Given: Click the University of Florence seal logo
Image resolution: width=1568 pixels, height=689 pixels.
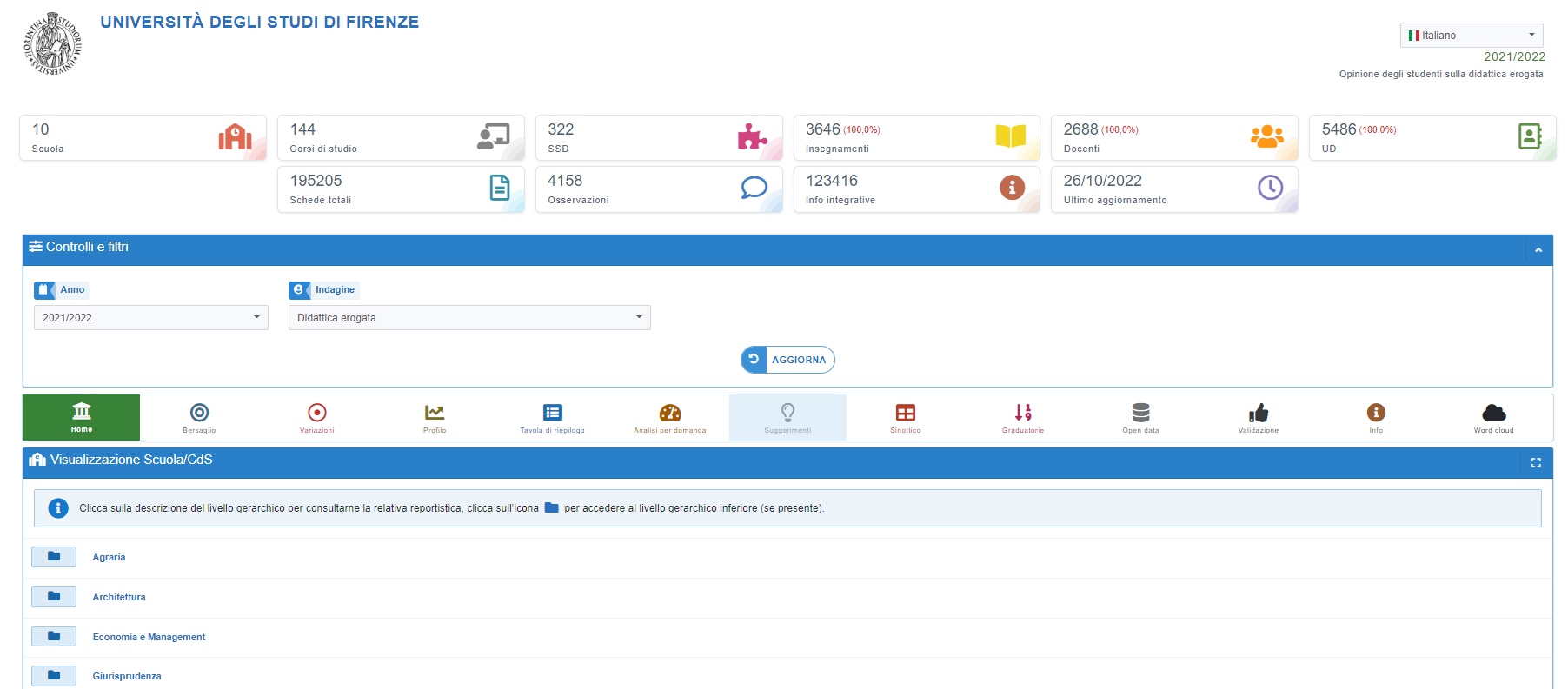Looking at the screenshot, I should coord(52,43).
